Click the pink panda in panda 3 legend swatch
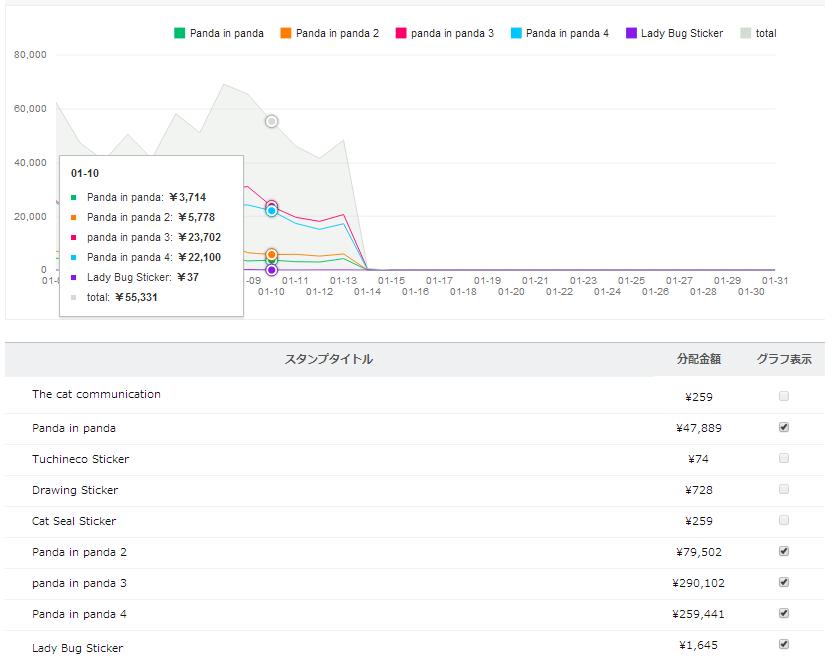The height and width of the screenshot is (666, 835). click(x=400, y=33)
